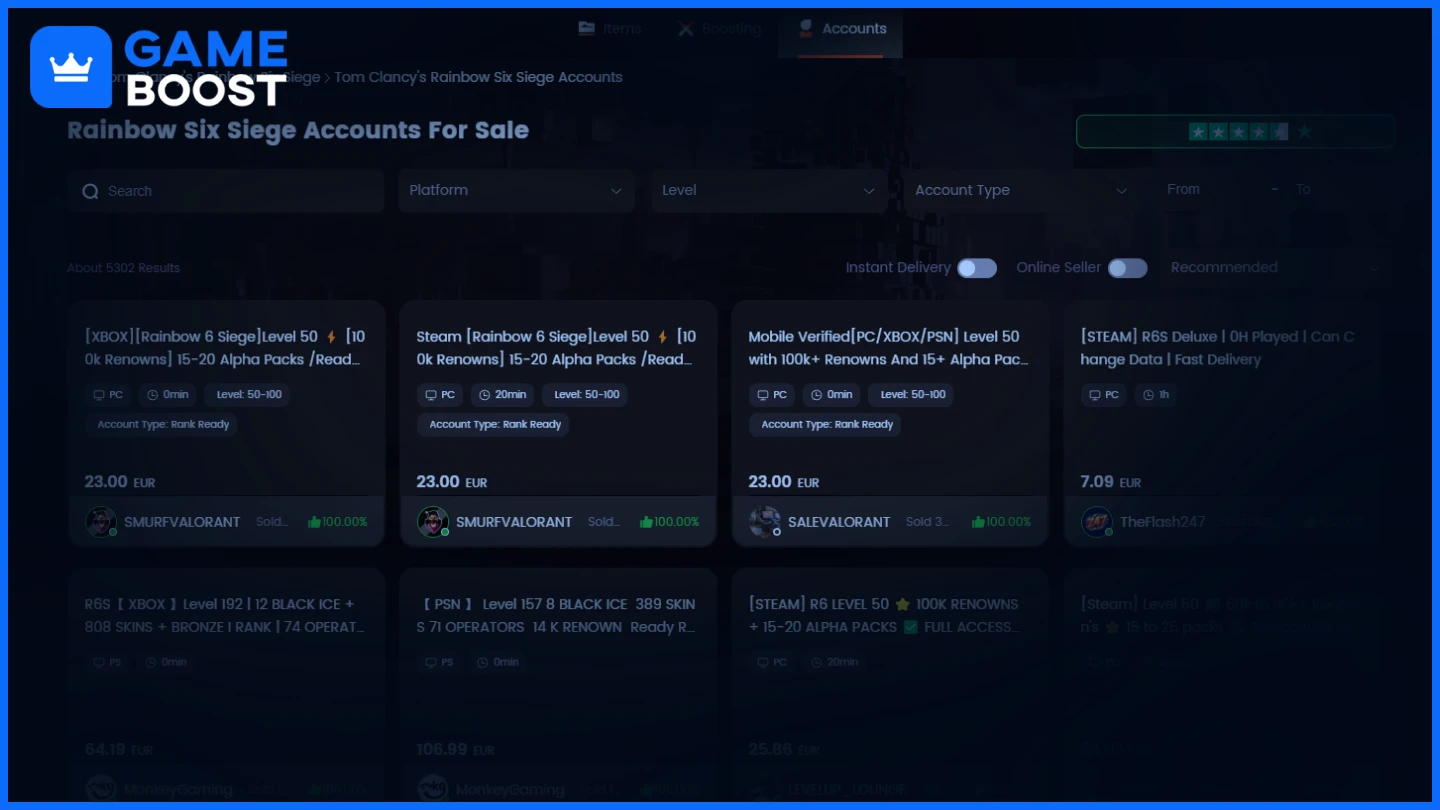Click the magnifier icon in the search box
The width and height of the screenshot is (1440, 810).
90,191
